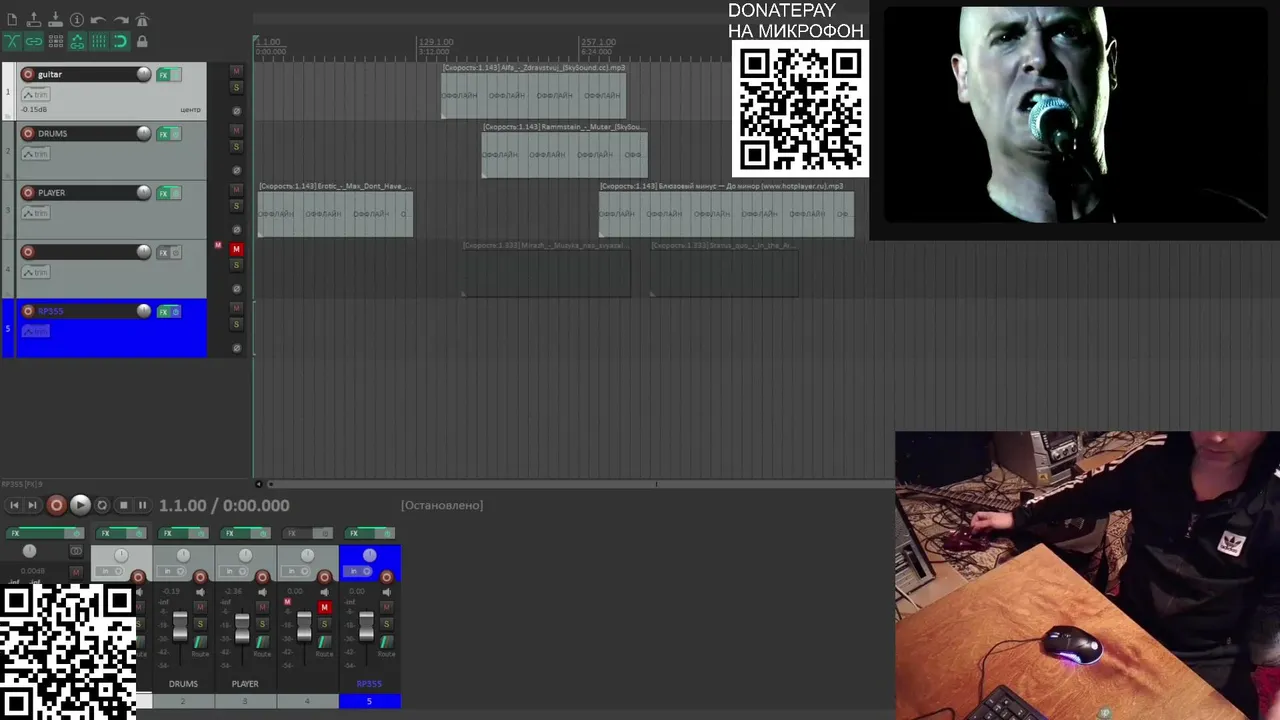The width and height of the screenshot is (1280, 720).
Task: Open trim automation menu on track 4
Action: (35, 272)
